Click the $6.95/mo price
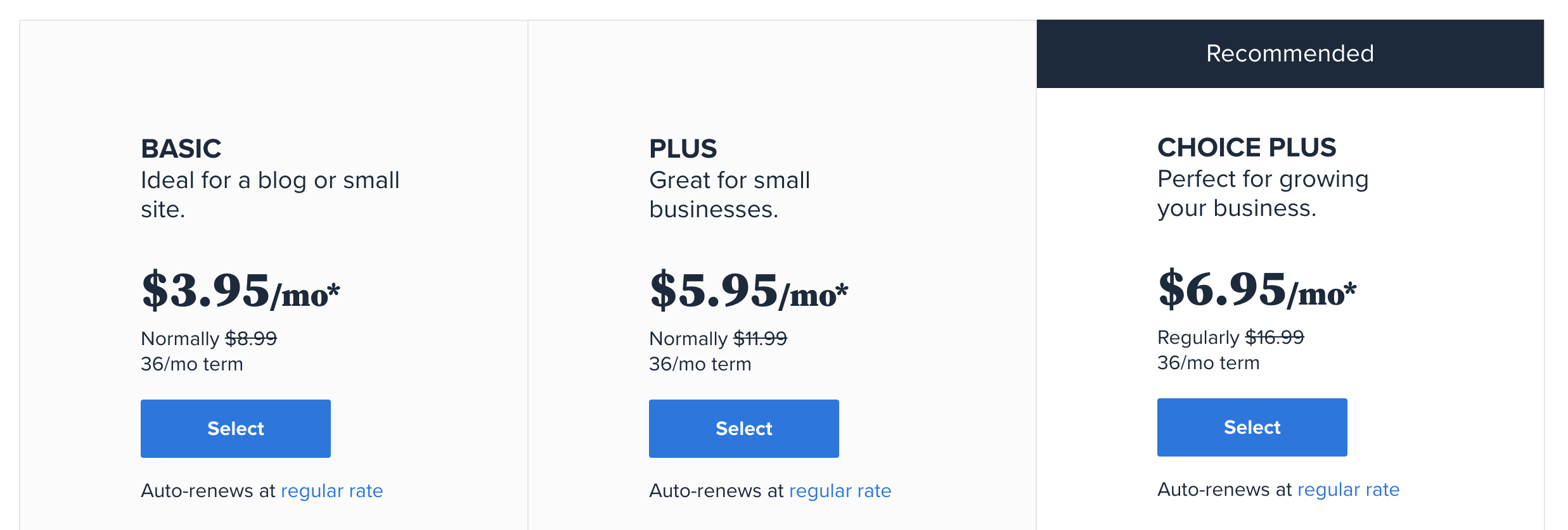 1257,289
